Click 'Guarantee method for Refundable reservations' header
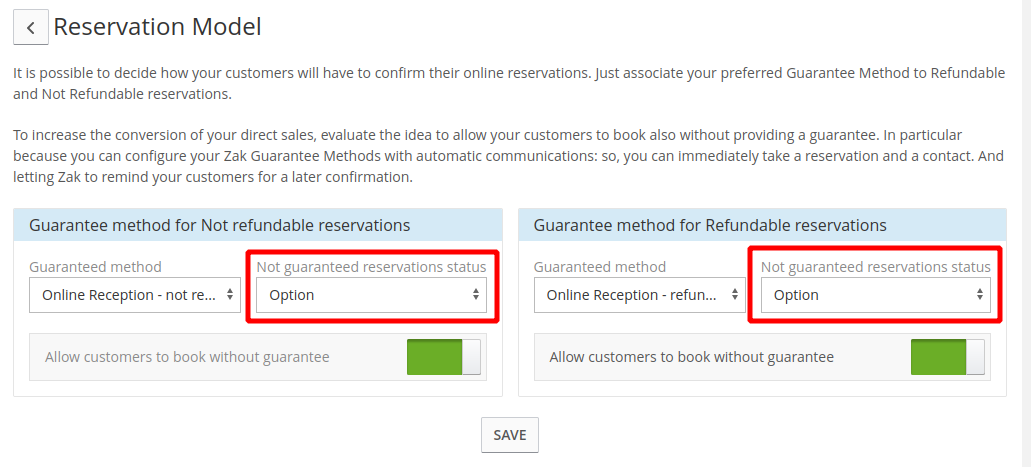 [x=709, y=225]
